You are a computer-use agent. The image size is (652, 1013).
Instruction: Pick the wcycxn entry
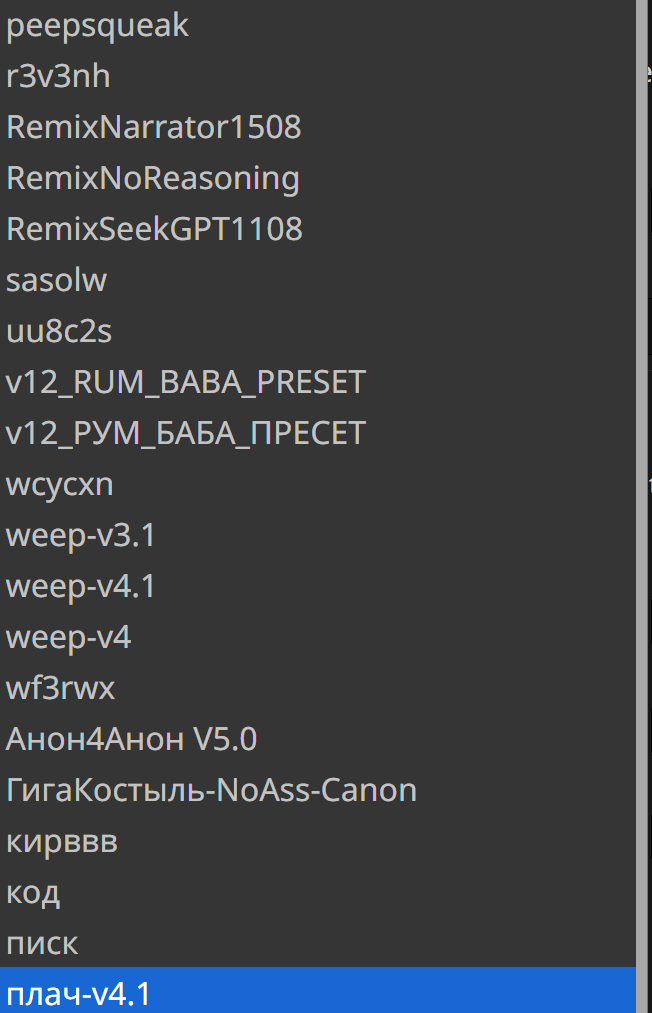point(60,485)
